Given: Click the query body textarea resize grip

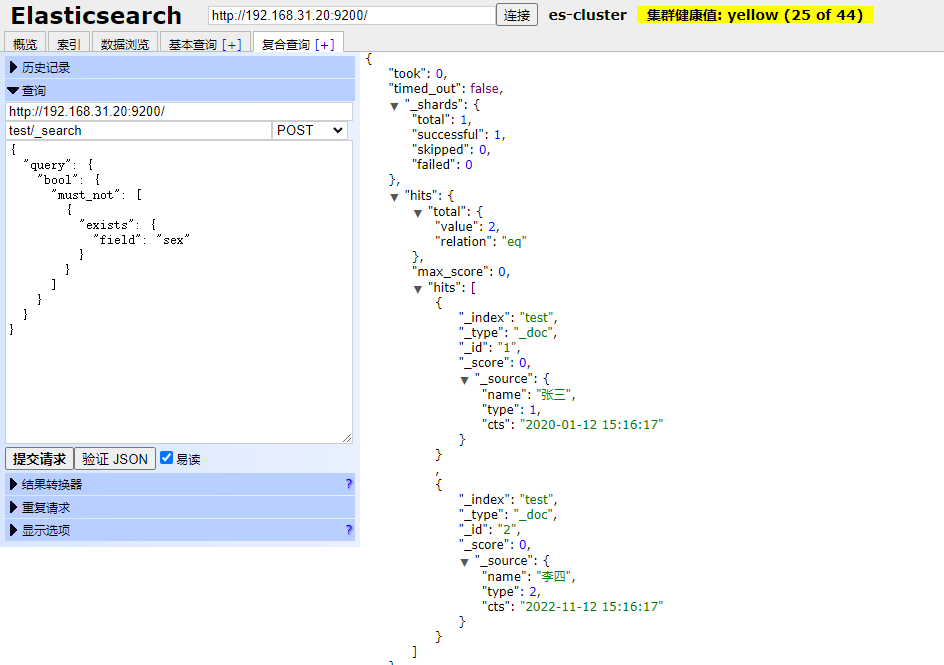Looking at the screenshot, I should [x=347, y=438].
